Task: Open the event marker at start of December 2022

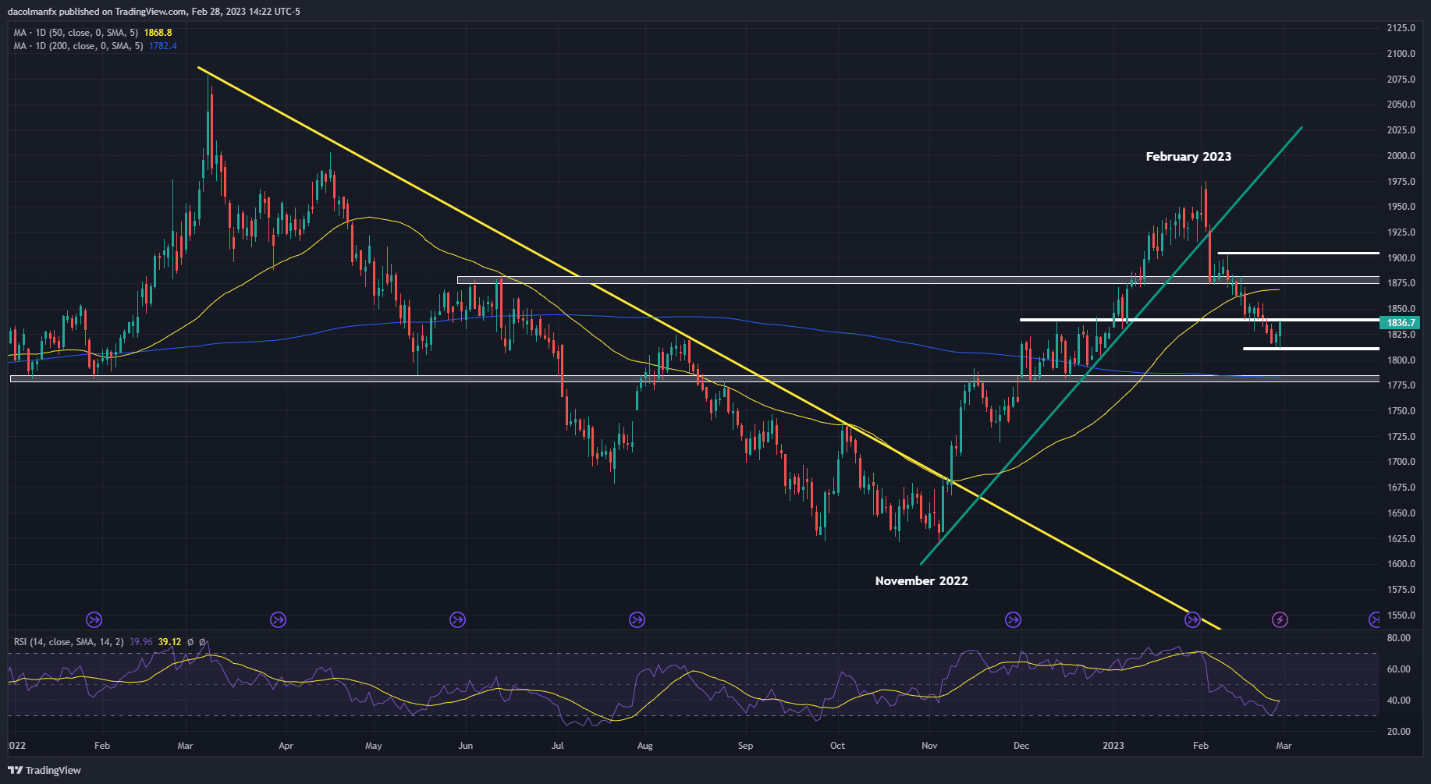Action: point(1014,619)
